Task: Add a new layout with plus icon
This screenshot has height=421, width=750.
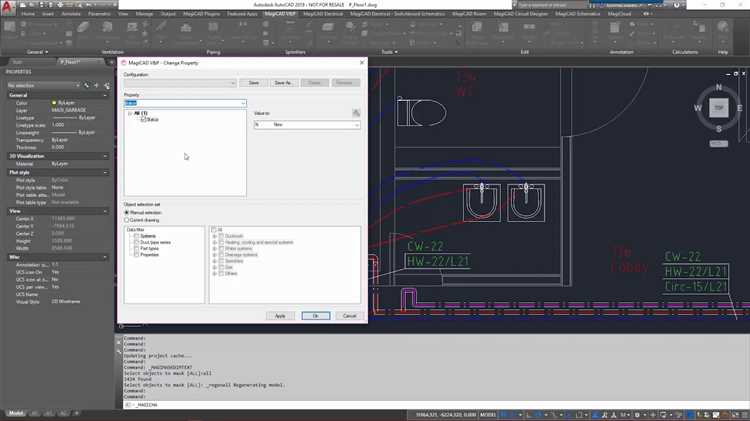Action: tap(77, 413)
